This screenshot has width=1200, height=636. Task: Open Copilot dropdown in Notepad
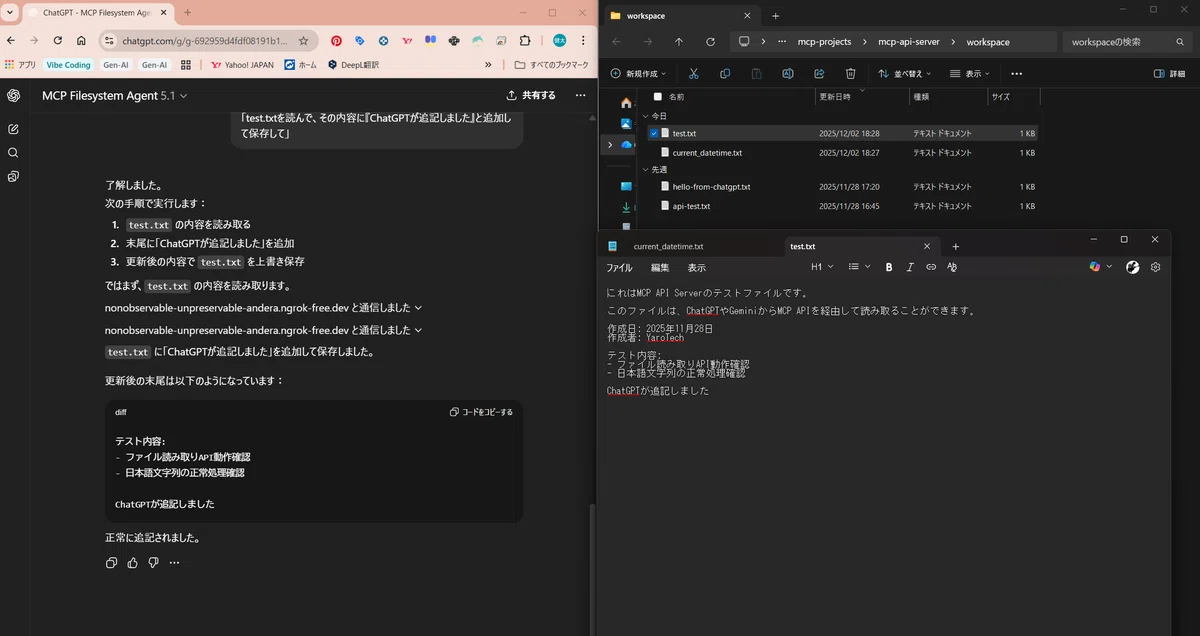(1101, 267)
